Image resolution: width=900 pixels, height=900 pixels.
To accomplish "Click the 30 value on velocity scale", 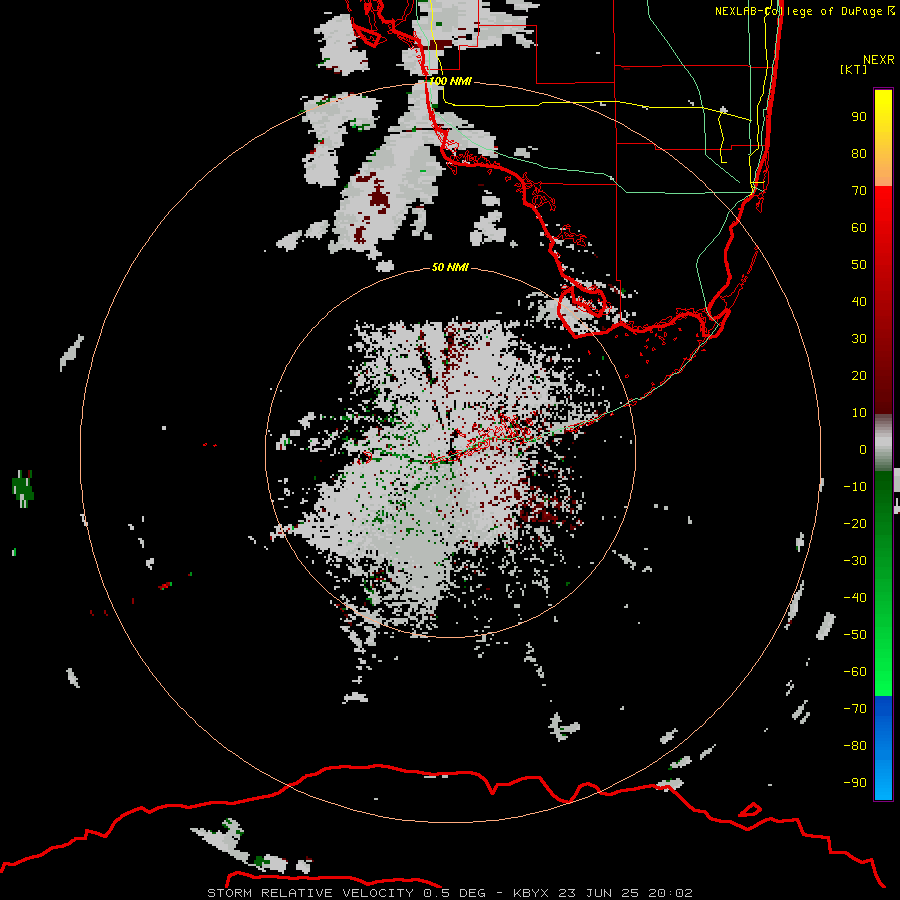I will [859, 339].
